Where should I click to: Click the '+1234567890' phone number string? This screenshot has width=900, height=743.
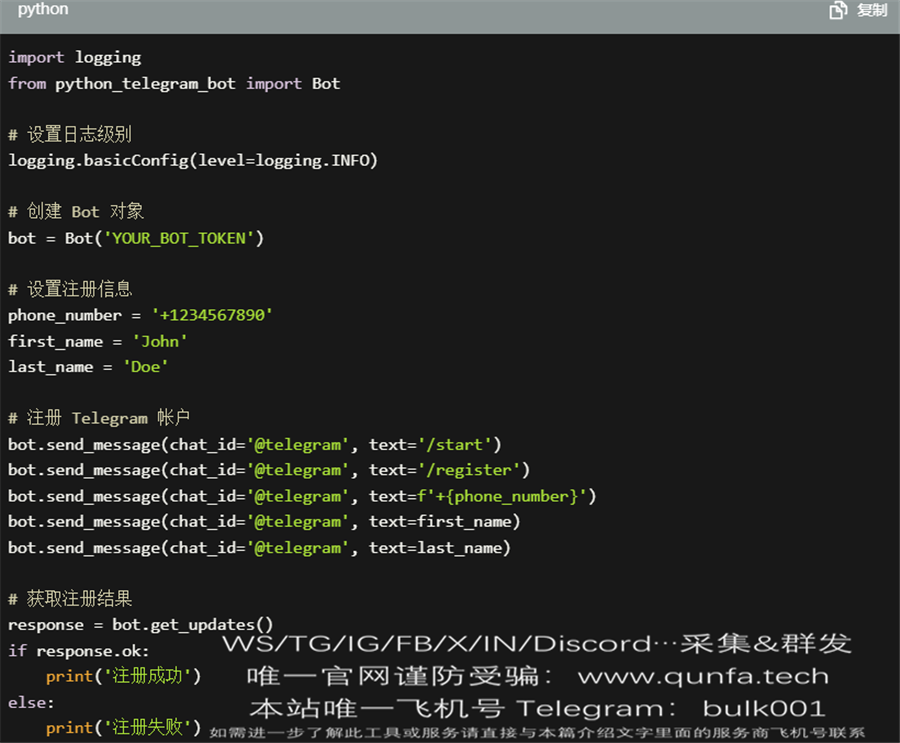tap(212, 315)
